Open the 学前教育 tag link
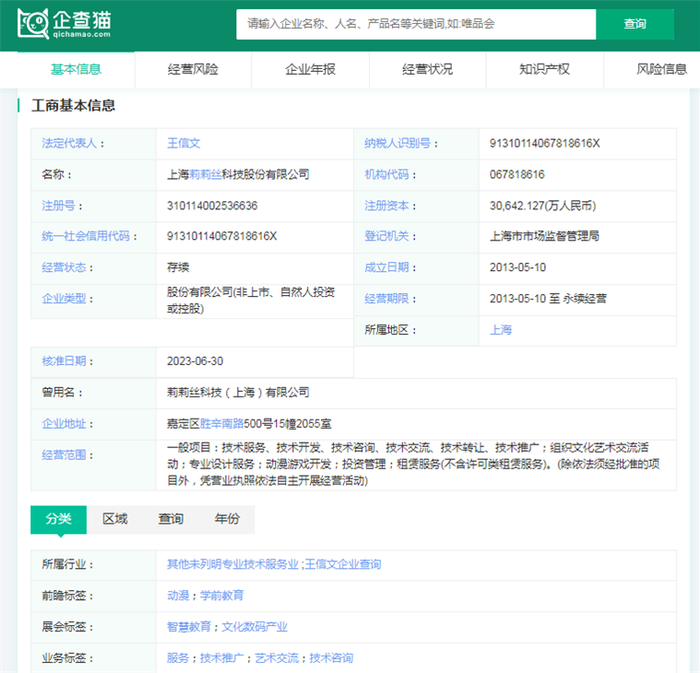Screen dimensions: 700x673 pos(221,595)
